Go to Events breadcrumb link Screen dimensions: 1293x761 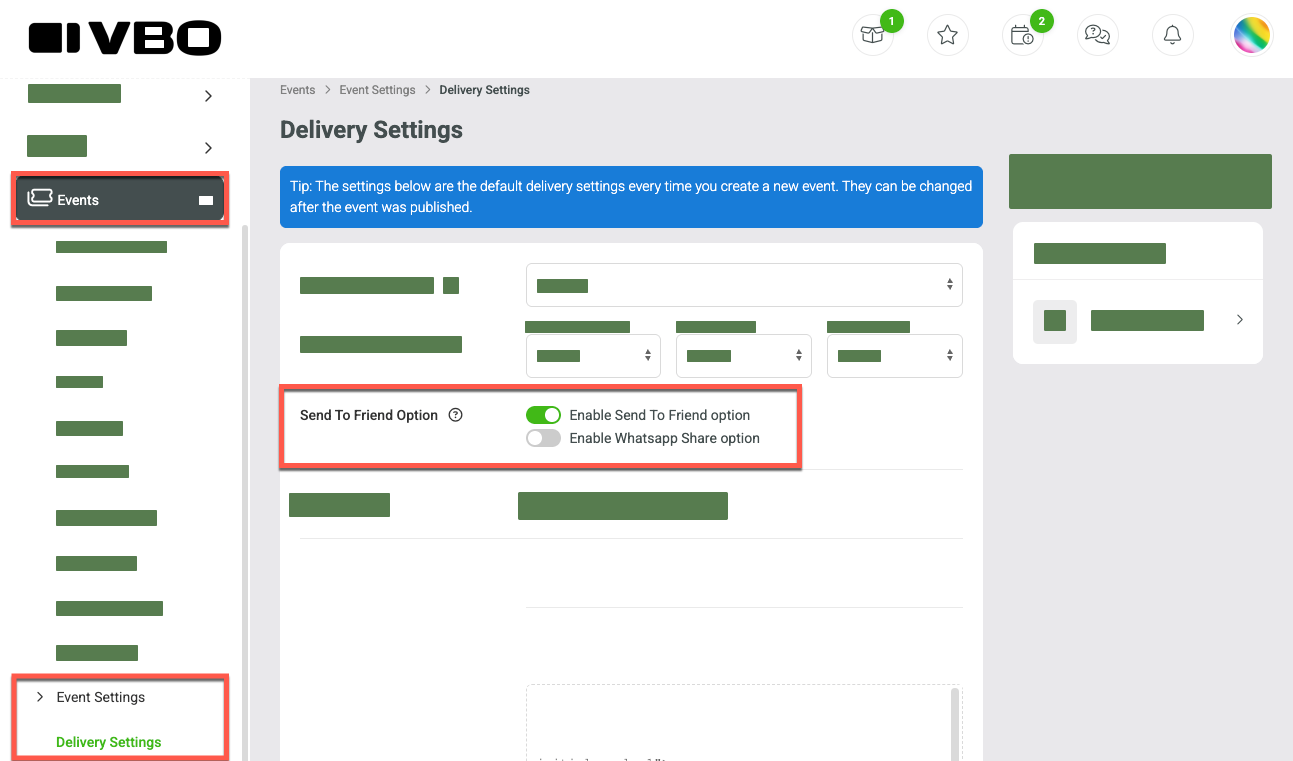point(298,90)
